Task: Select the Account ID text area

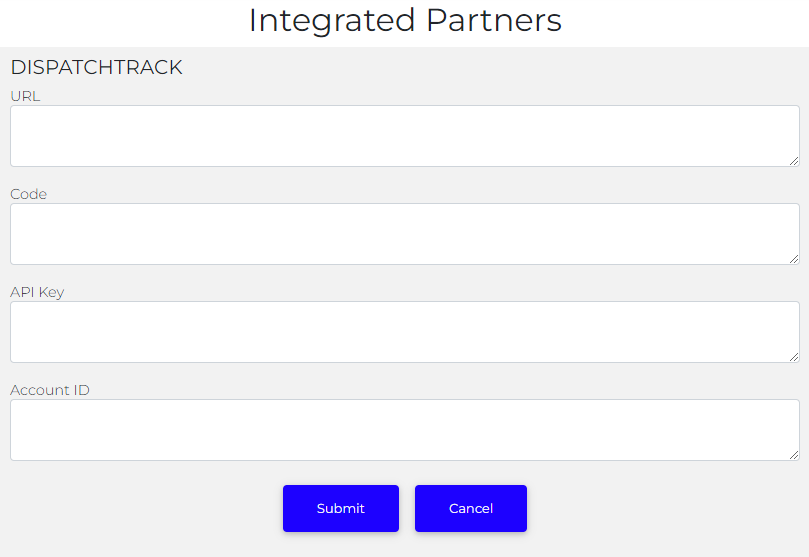Action: 404,429
